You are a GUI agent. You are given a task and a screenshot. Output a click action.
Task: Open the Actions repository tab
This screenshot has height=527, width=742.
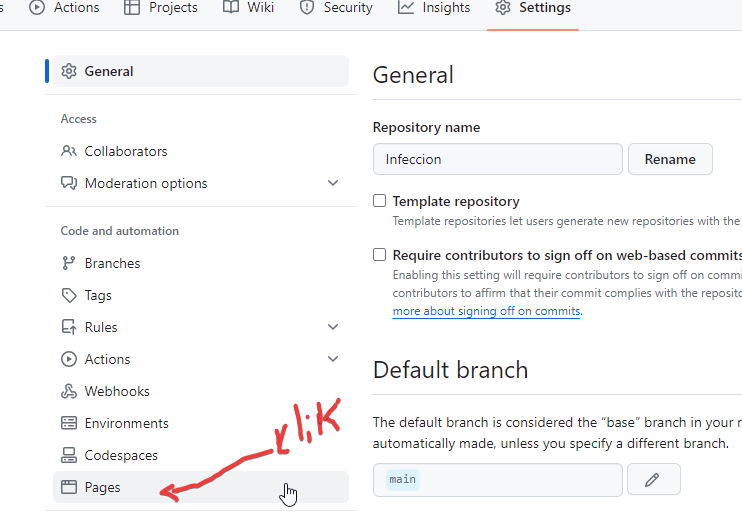coord(64,8)
